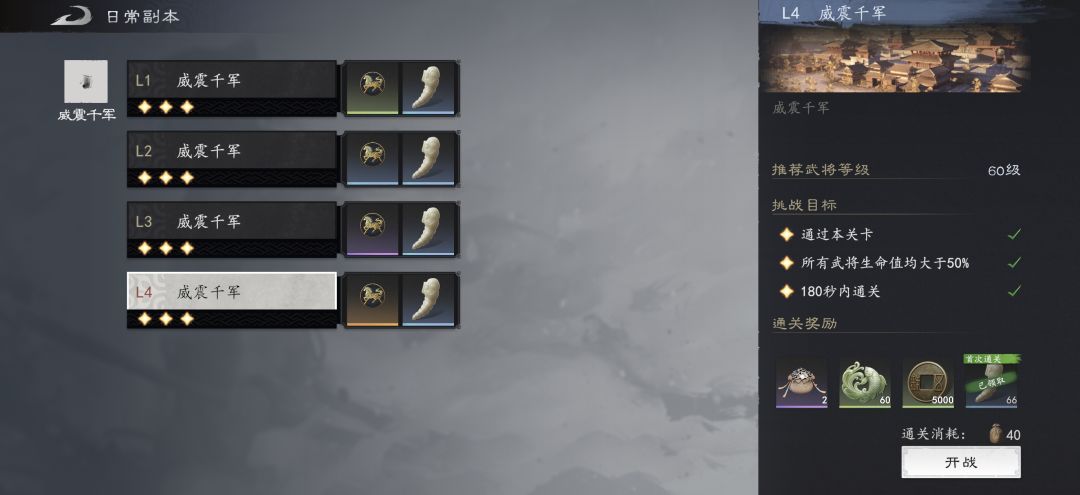Select the L3 威震千军 stage
Image resolution: width=1080 pixels, height=495 pixels.
pos(232,230)
